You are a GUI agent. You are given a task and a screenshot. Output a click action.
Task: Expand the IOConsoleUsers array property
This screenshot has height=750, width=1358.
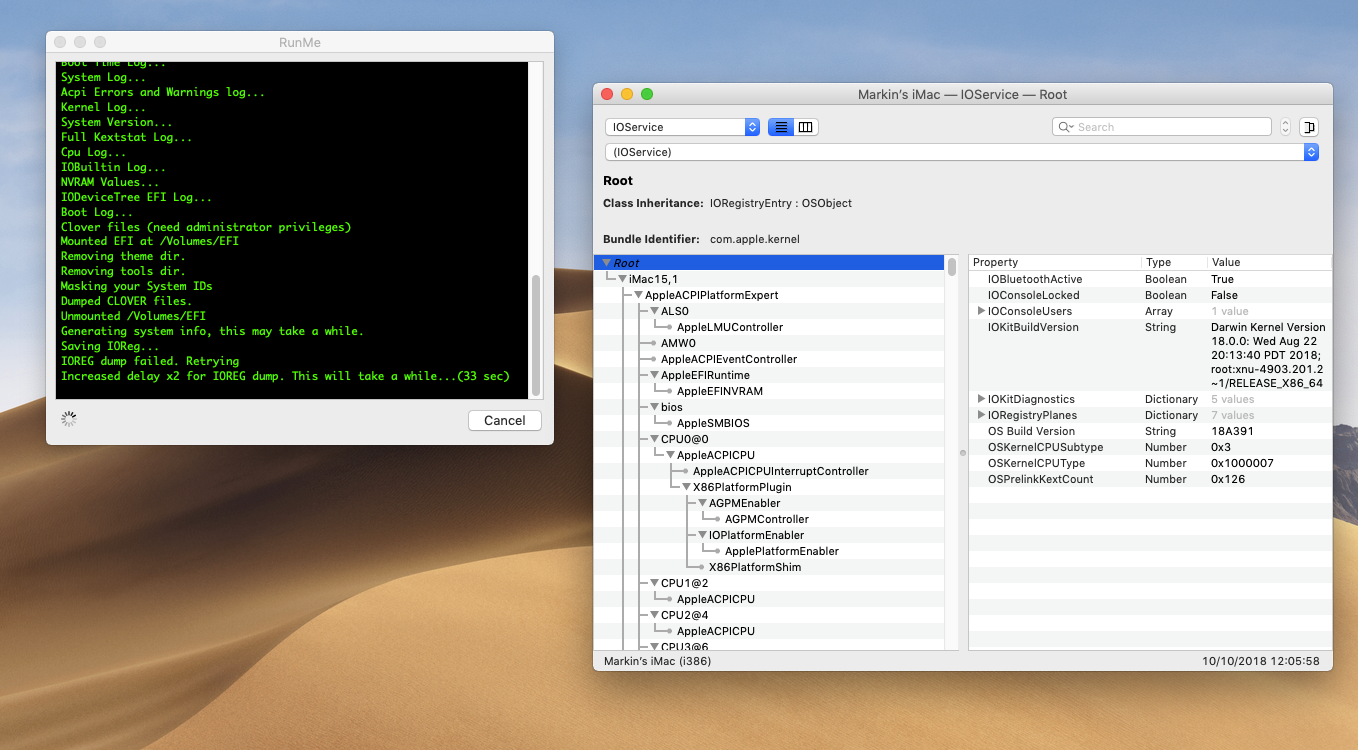[x=981, y=311]
